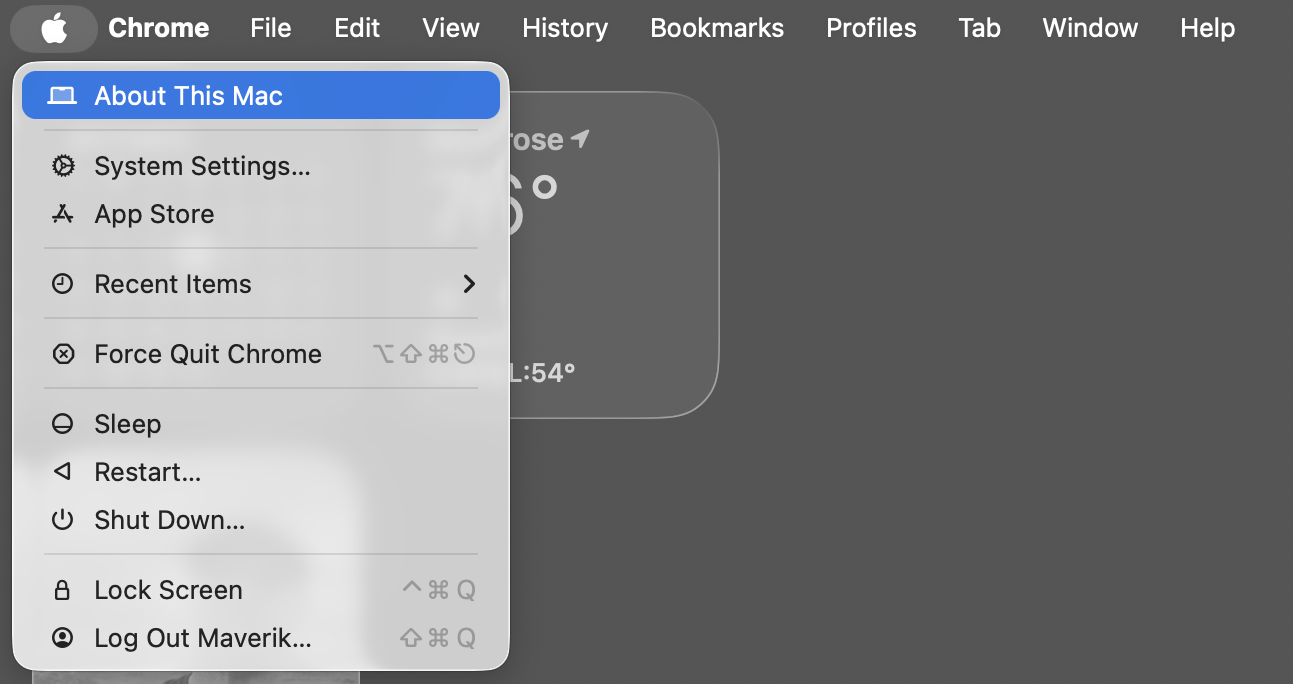Click the weather widget low temperature L:54°
The height and width of the screenshot is (684, 1293).
[x=543, y=374]
